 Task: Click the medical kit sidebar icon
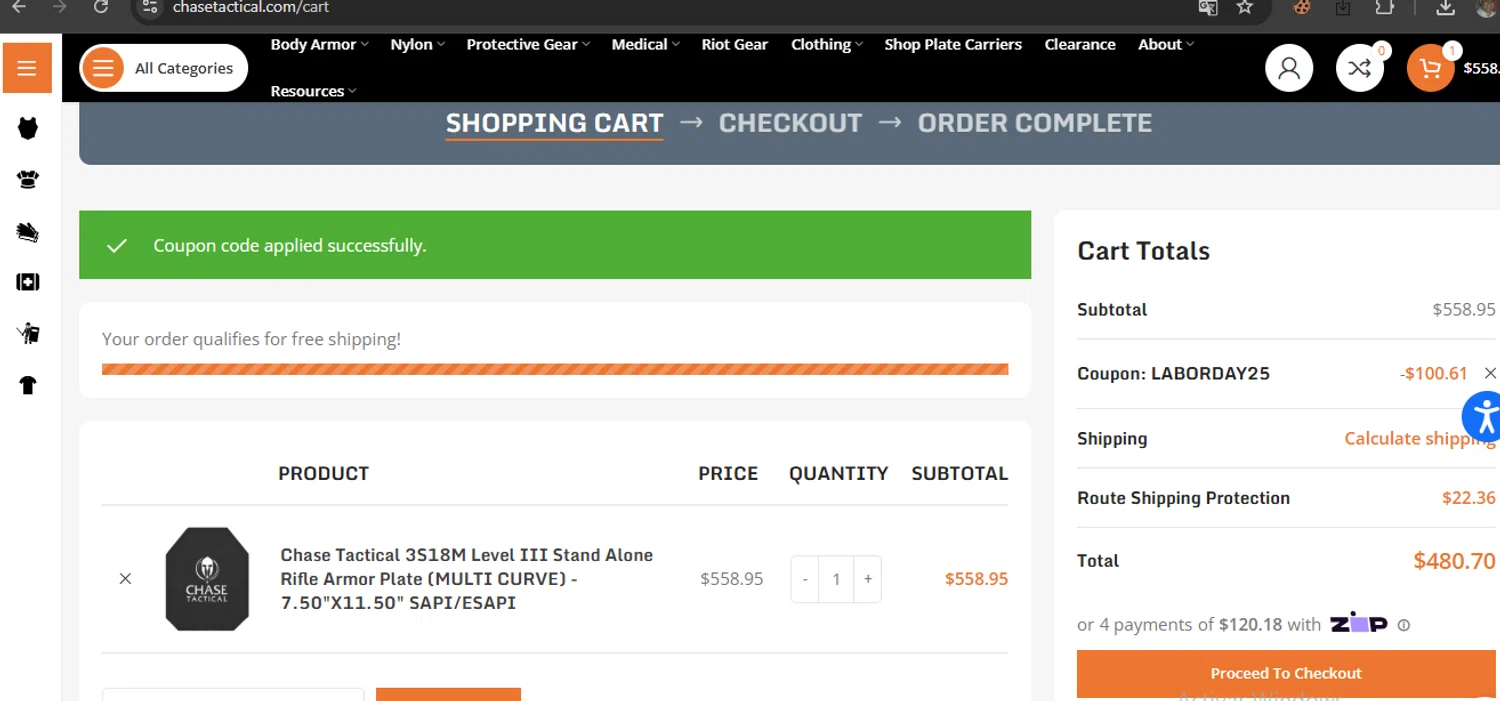click(28, 283)
